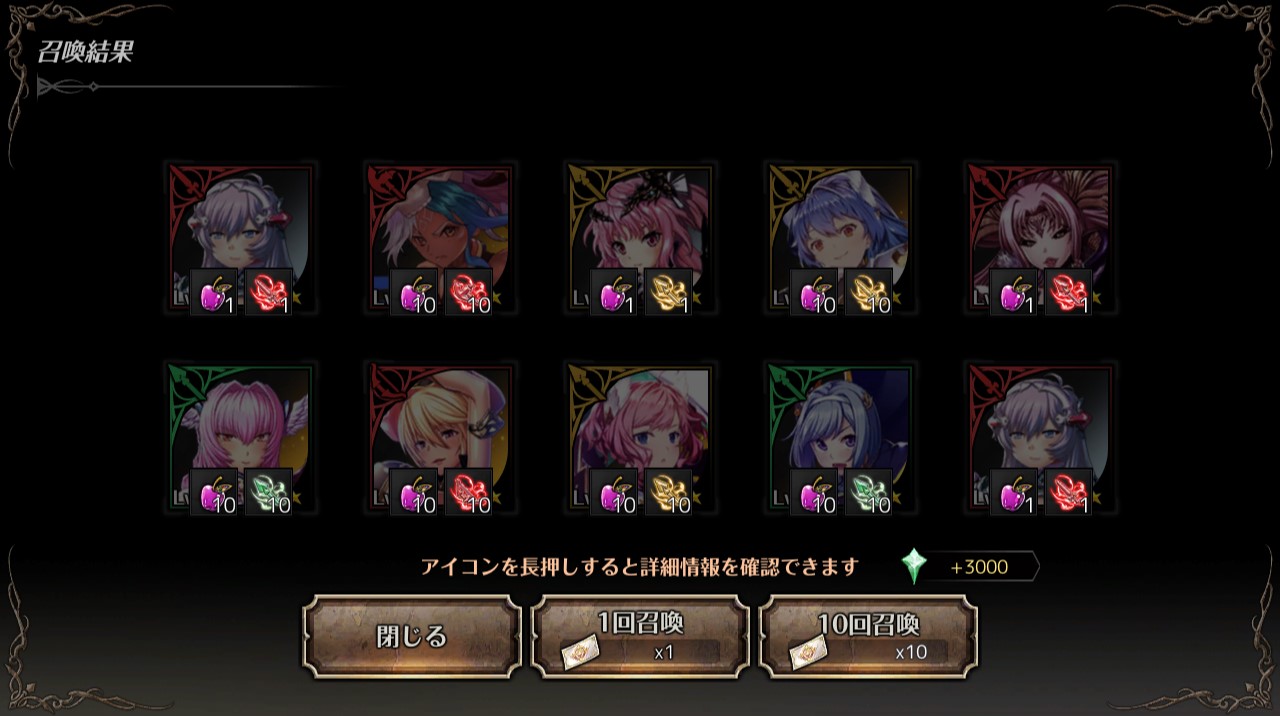1280x716 pixels.
Task: Open the pink-haired black-lace character in top row
Action: (640, 238)
